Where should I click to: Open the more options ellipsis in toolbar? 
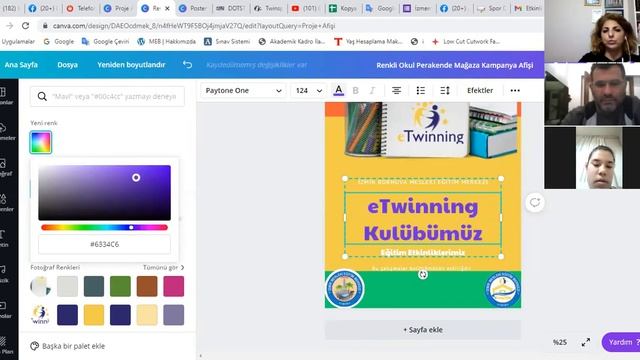click(515, 91)
